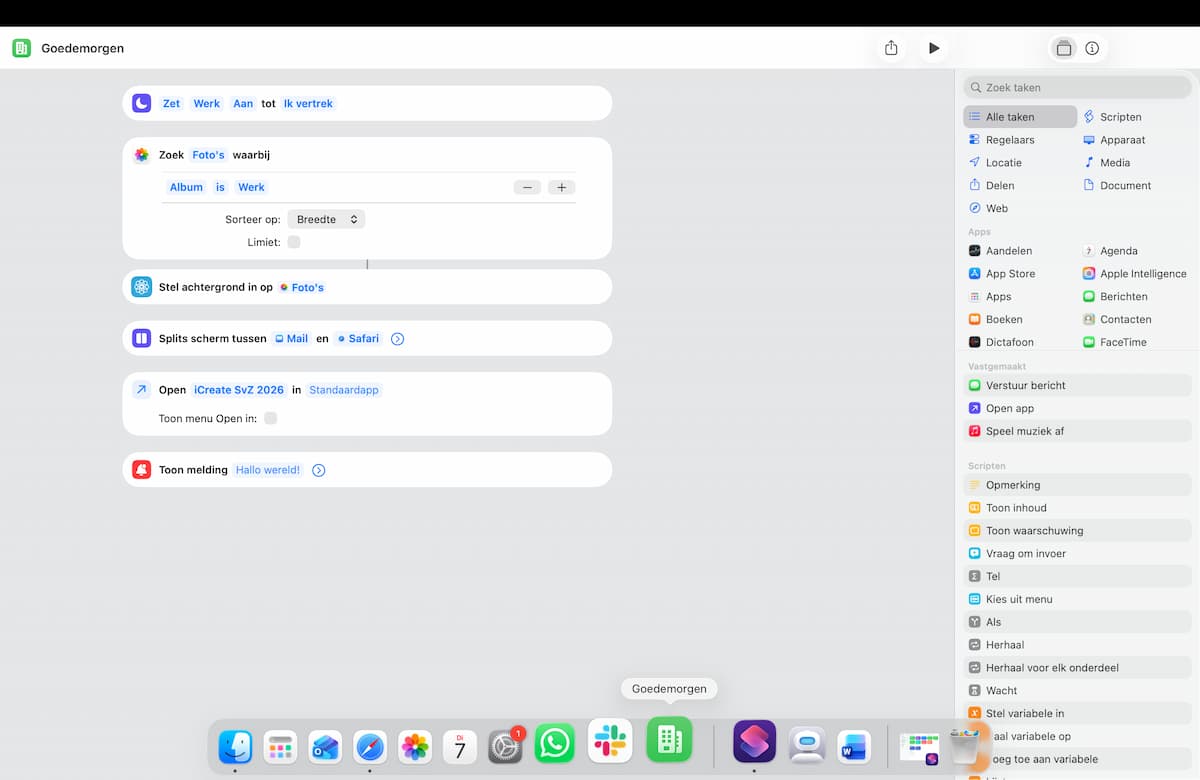This screenshot has height=780, width=1200.
Task: Add the Kies uit menu action
Action: [1078, 599]
